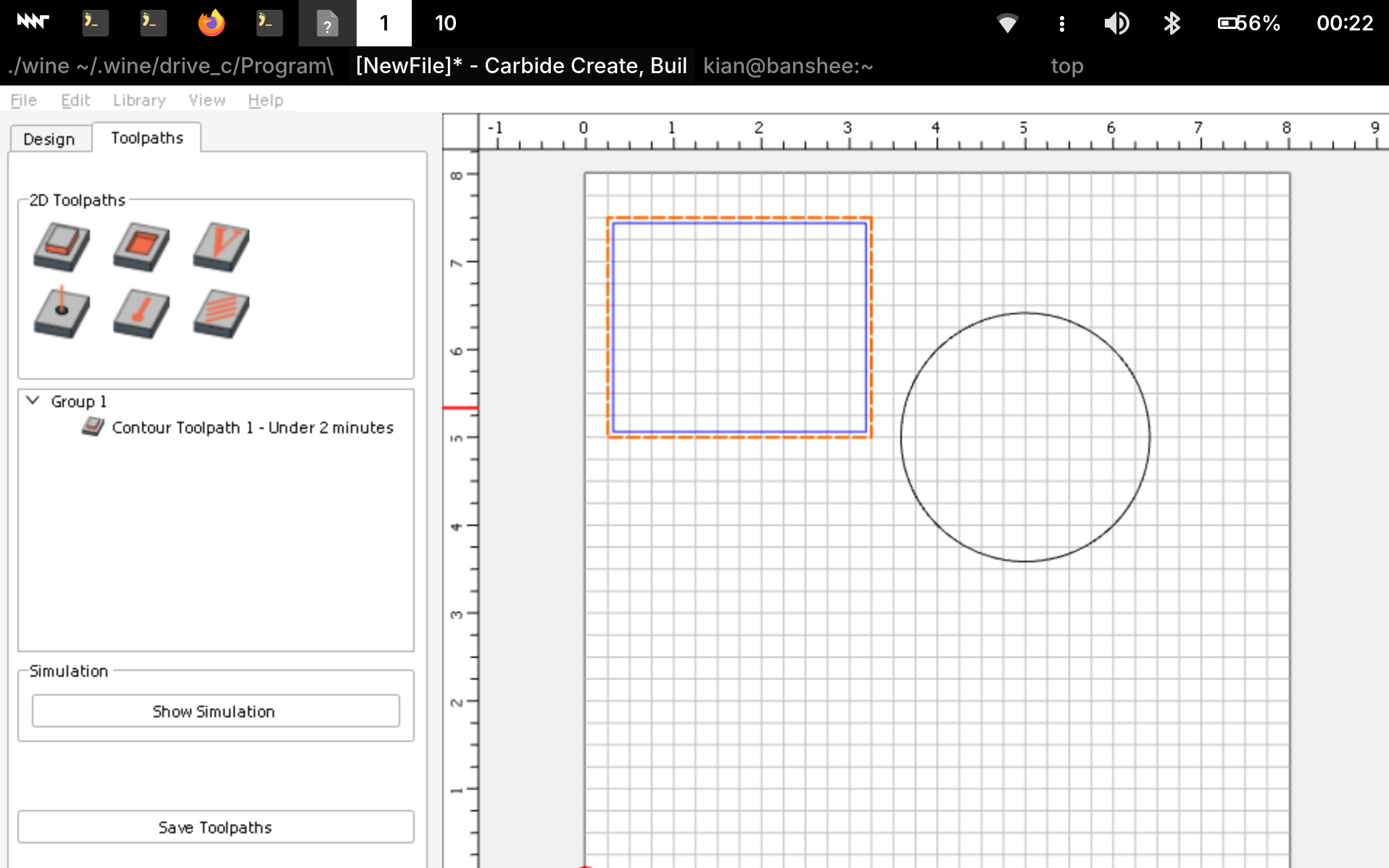Open the Library menu

138,100
